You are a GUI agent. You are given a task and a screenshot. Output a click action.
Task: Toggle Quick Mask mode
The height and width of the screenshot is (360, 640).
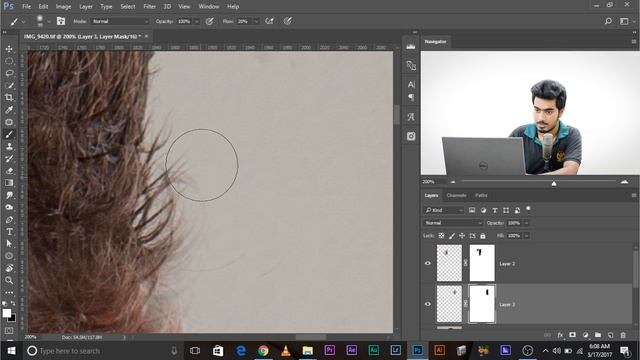(9, 330)
